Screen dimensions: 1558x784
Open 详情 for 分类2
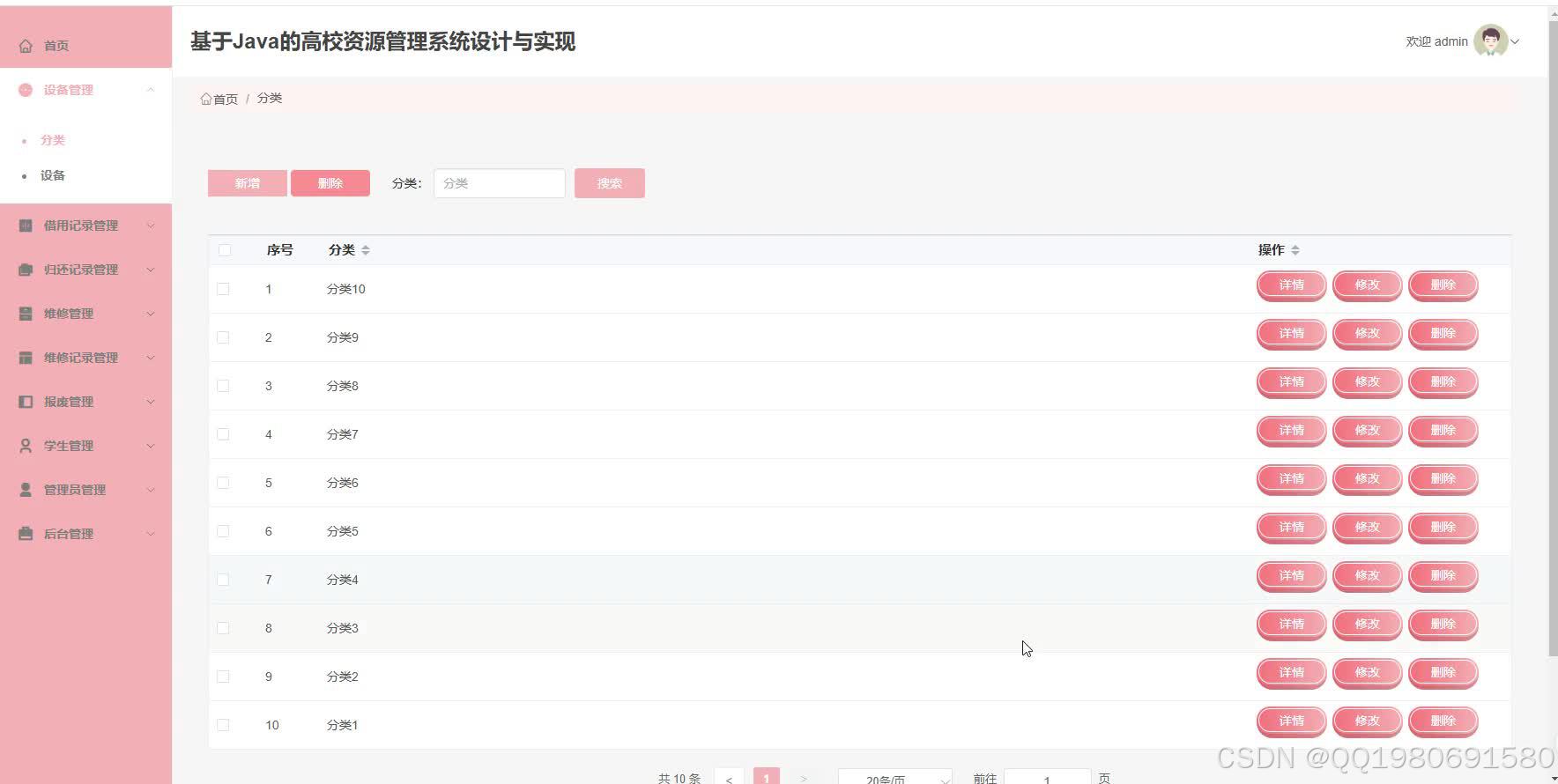click(1292, 673)
